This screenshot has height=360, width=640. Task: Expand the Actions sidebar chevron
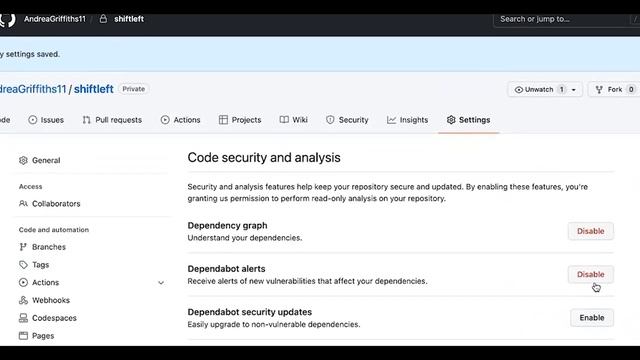click(x=161, y=283)
